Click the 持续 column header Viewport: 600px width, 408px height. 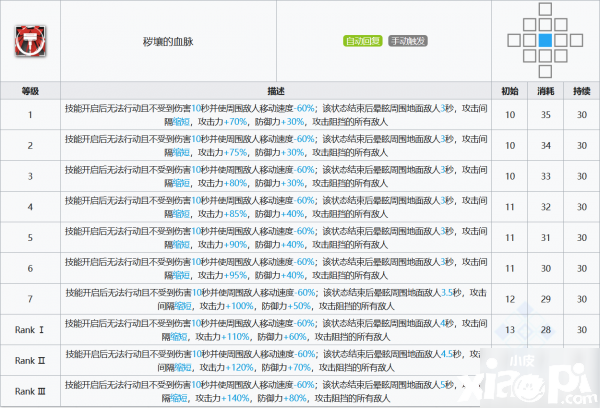(582, 91)
